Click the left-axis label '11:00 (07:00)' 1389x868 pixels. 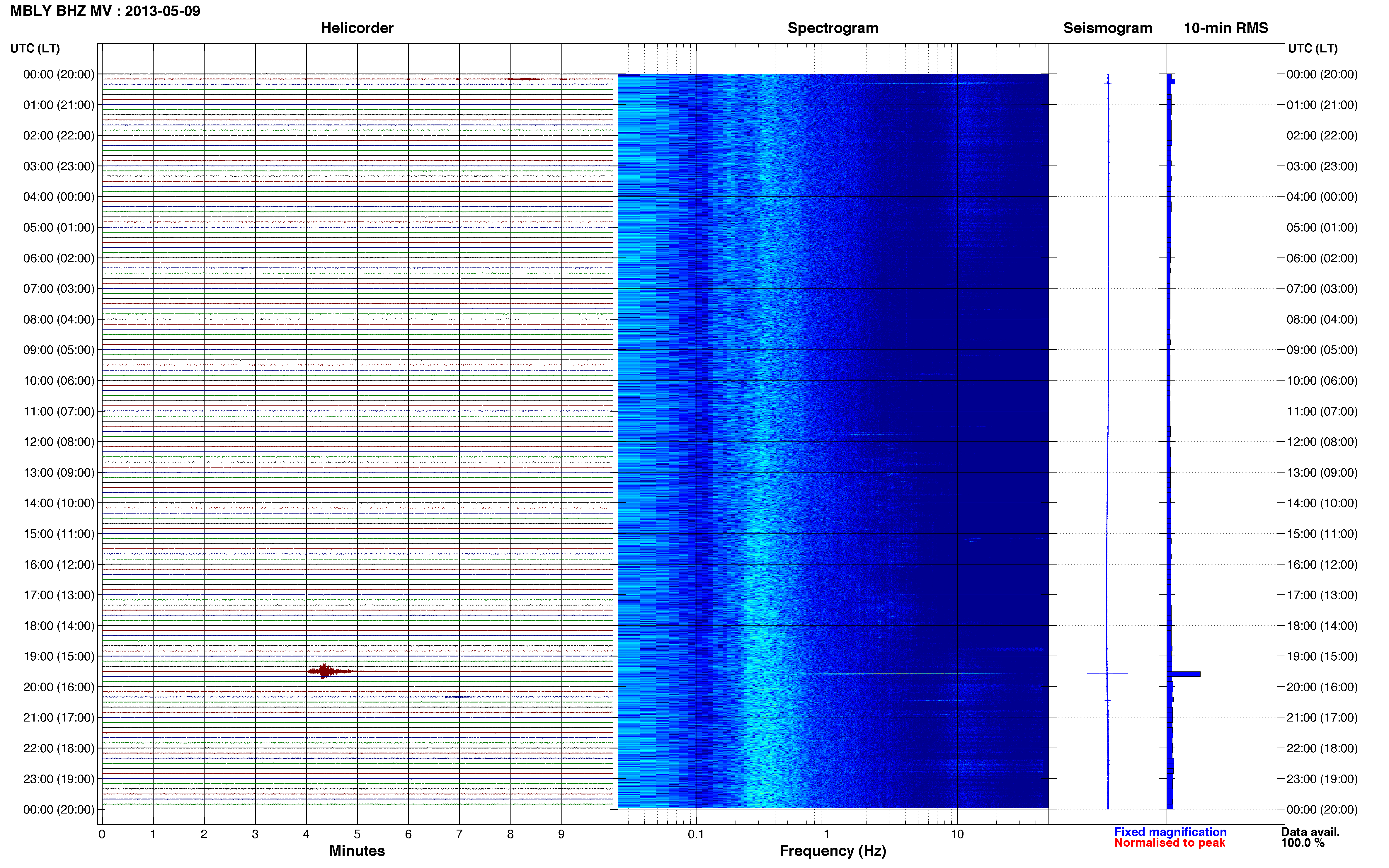[x=59, y=412]
